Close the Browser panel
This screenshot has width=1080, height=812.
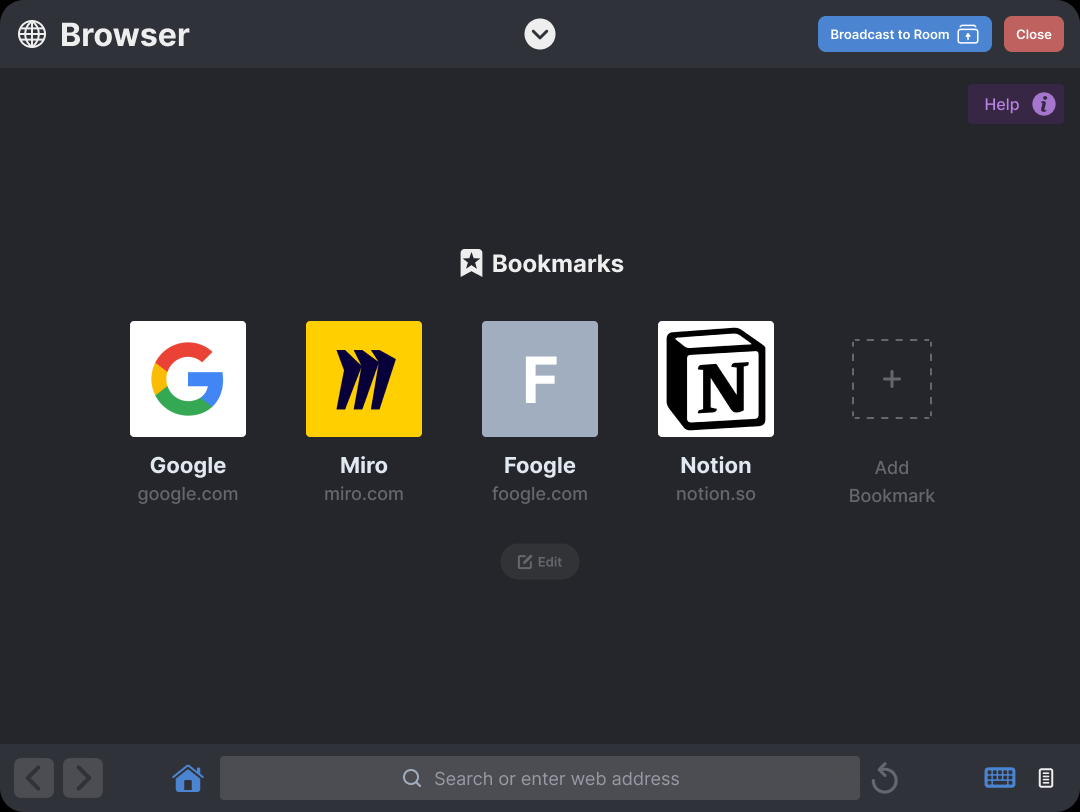point(1033,34)
